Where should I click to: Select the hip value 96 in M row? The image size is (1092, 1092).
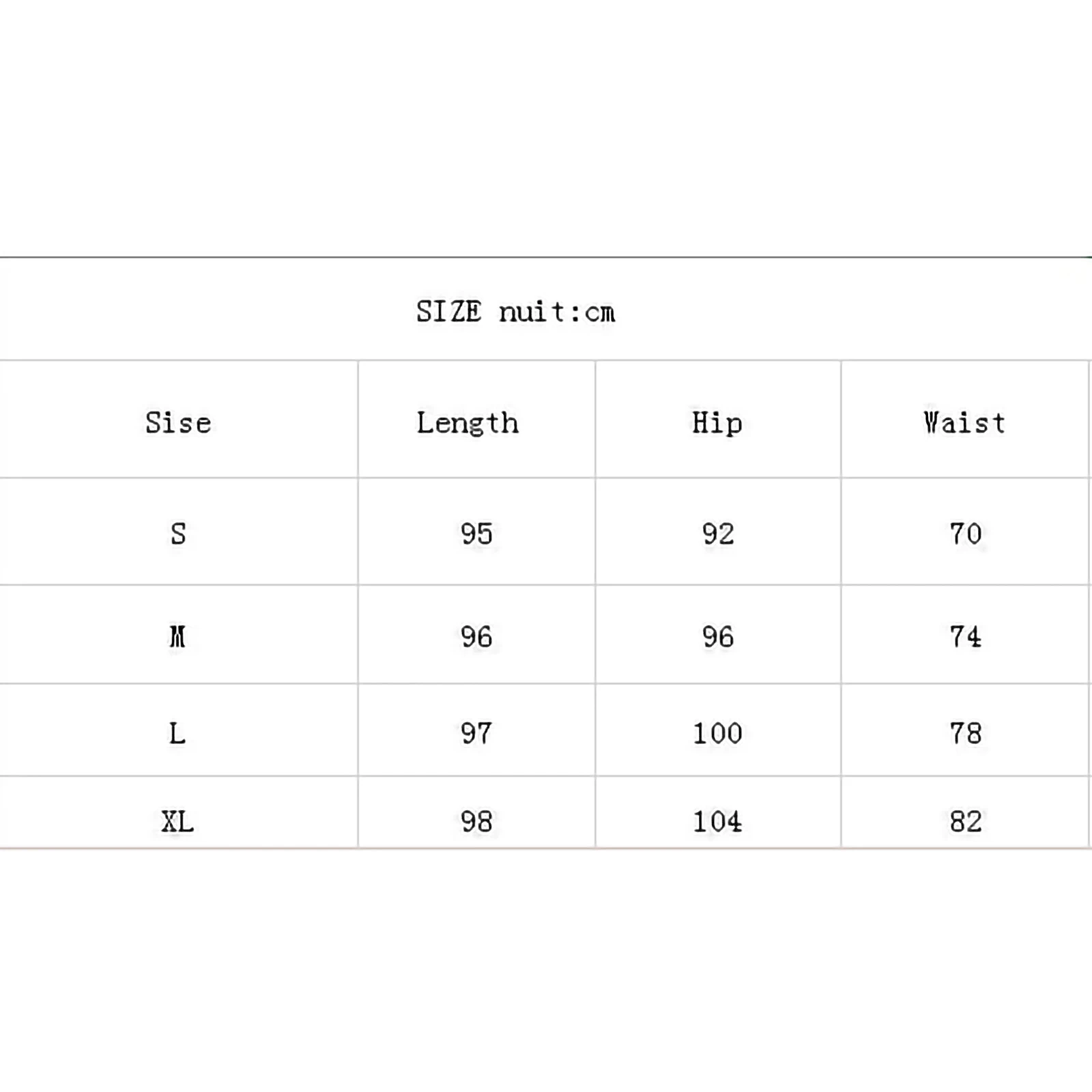point(718,637)
